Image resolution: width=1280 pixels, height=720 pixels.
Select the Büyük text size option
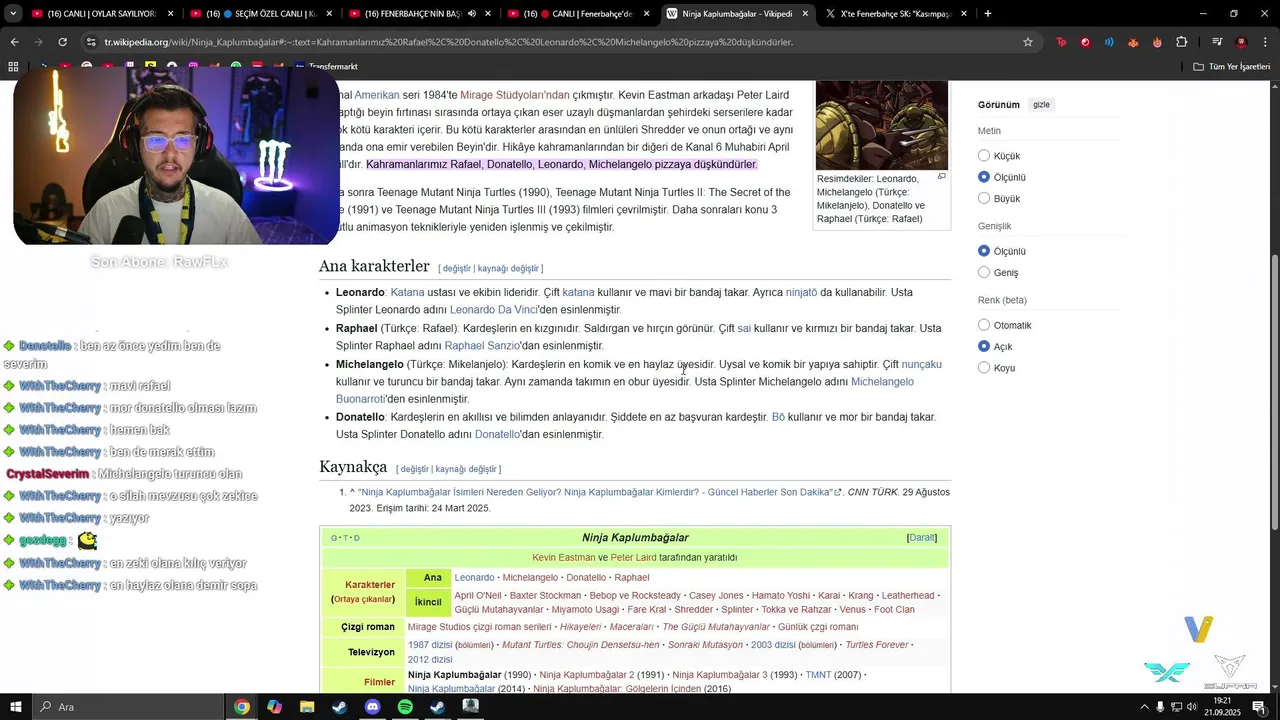(x=984, y=198)
